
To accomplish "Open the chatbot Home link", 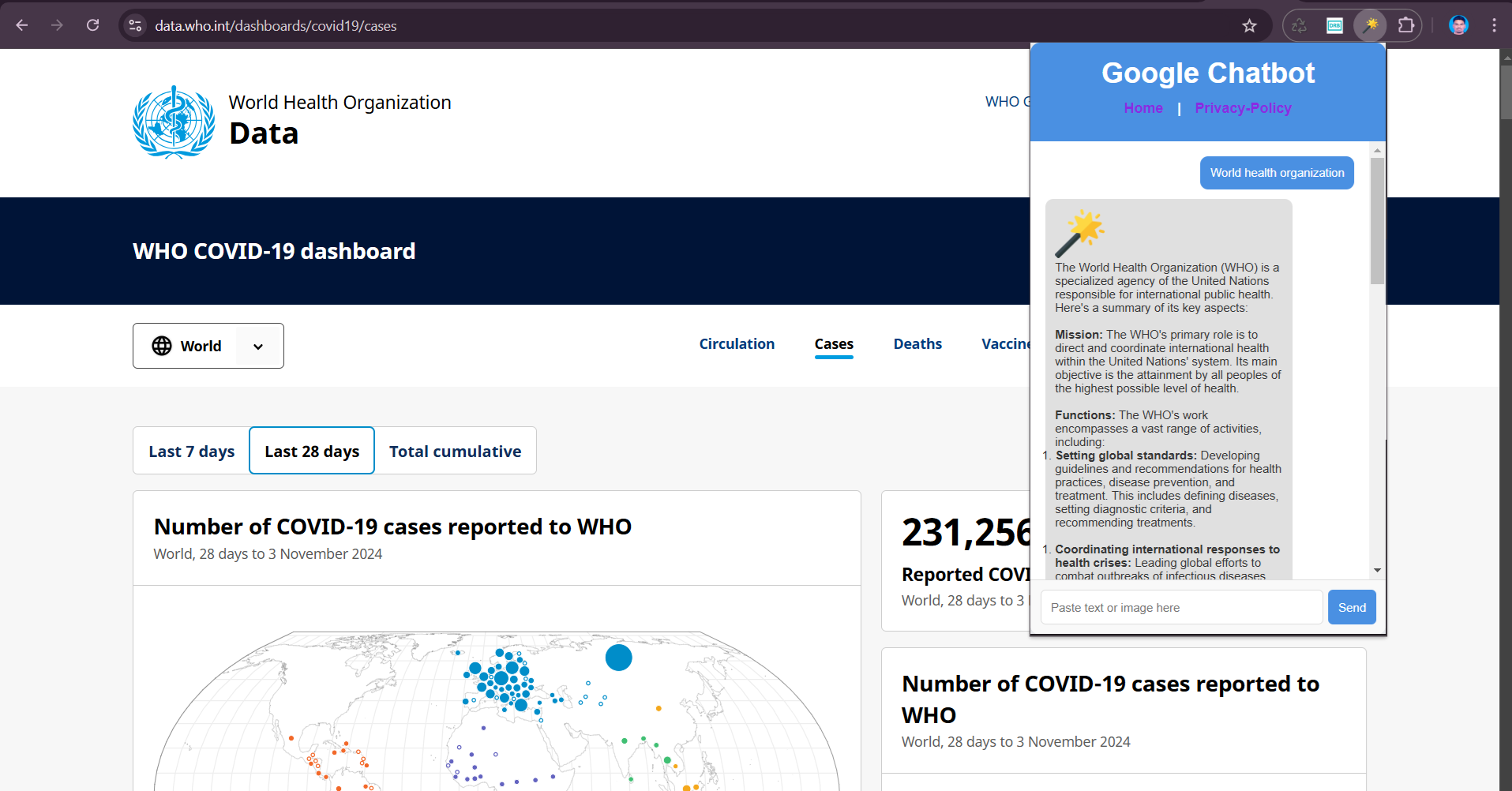I will (x=1143, y=108).
